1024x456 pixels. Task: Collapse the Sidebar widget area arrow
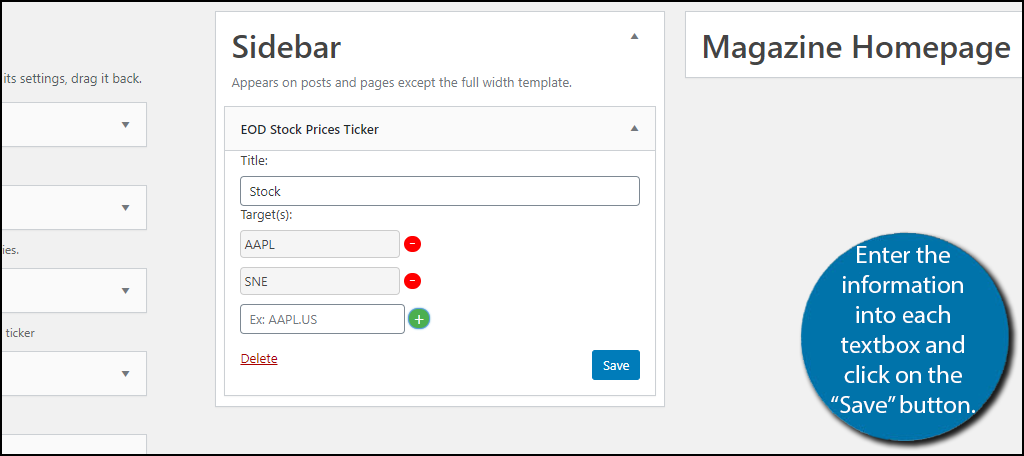633,37
